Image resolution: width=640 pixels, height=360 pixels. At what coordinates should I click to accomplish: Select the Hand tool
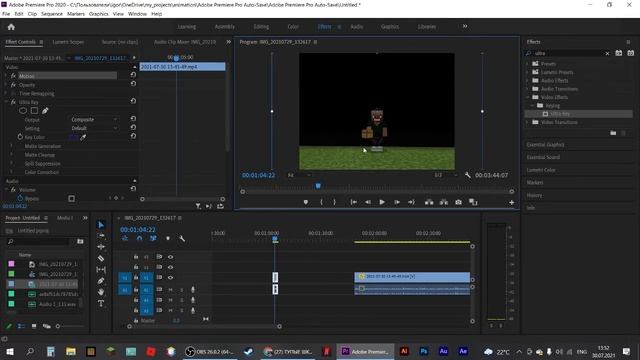tap(101, 292)
